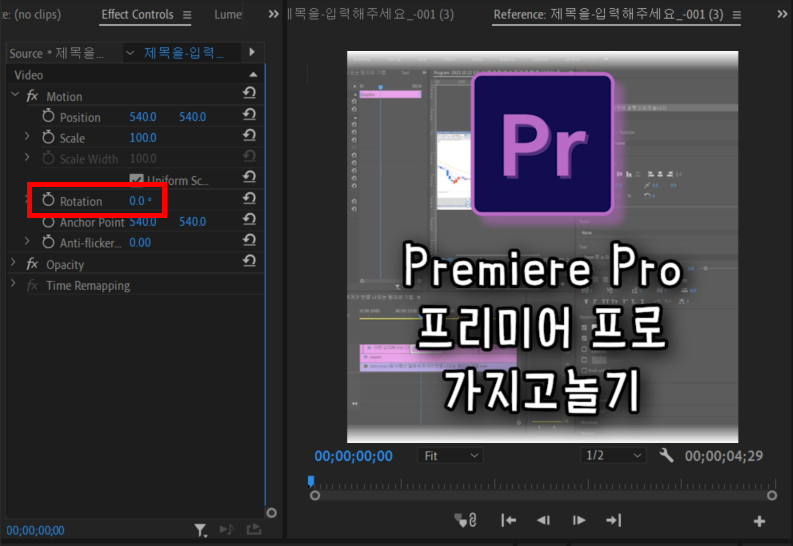Edit the Anchor Point Y value
Image resolution: width=793 pixels, height=546 pixels.
[193, 221]
